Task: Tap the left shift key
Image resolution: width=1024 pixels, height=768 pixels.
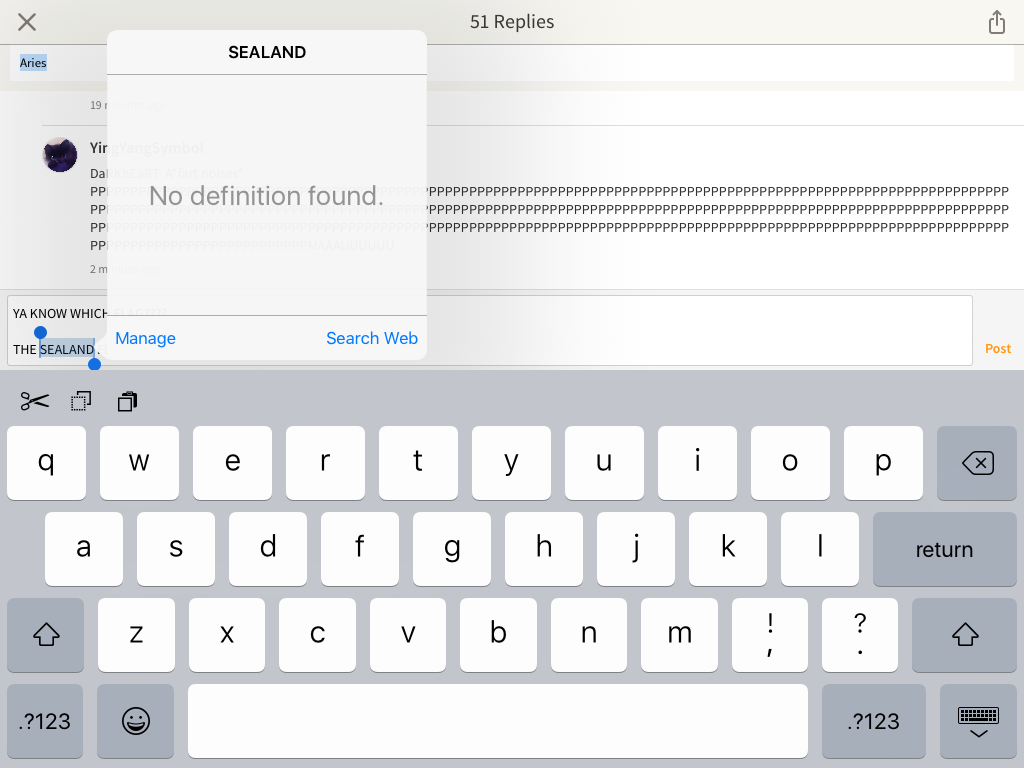Action: pyautogui.click(x=46, y=635)
